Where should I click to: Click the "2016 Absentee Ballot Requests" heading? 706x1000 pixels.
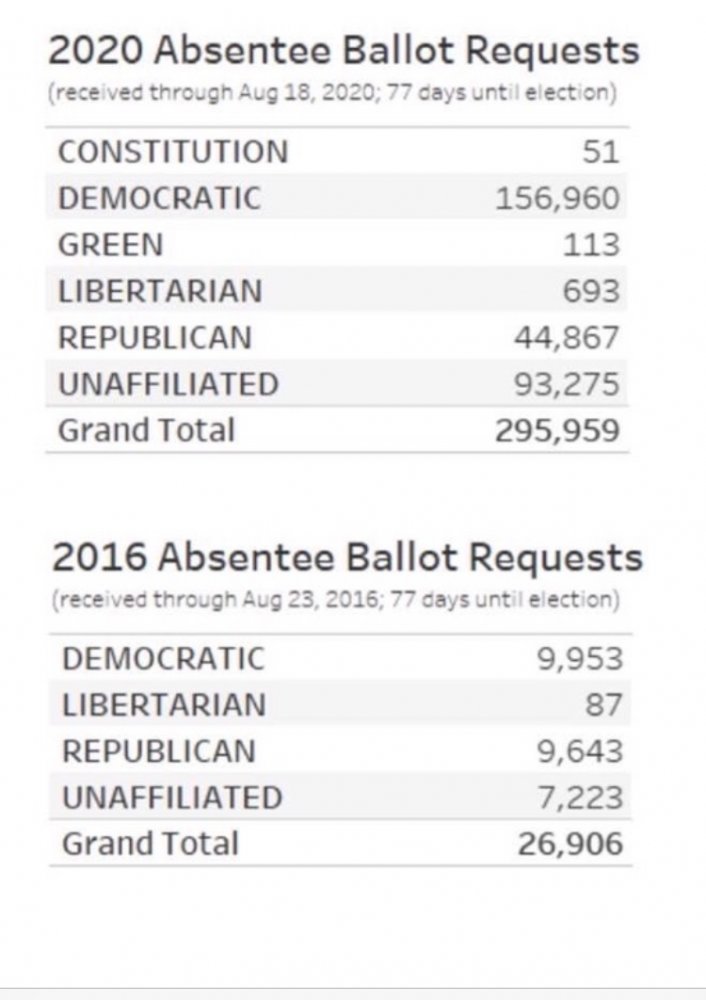tap(347, 557)
